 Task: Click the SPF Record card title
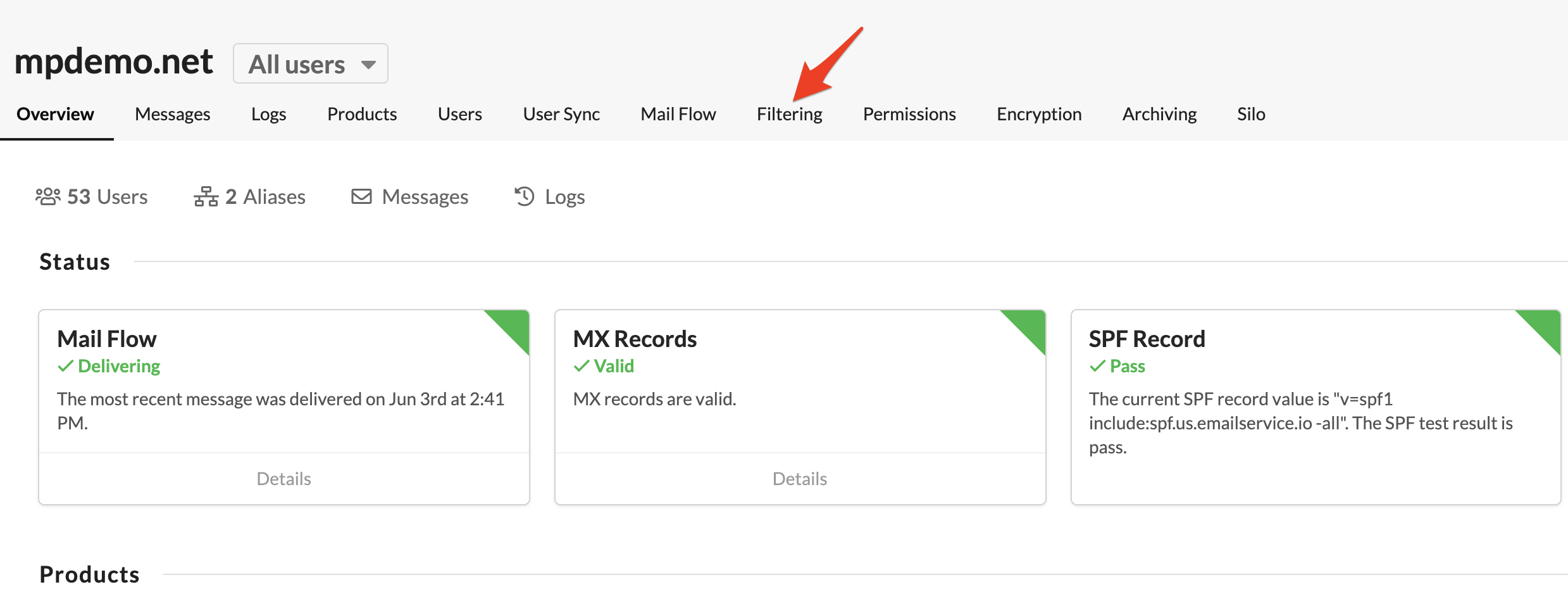(1147, 339)
